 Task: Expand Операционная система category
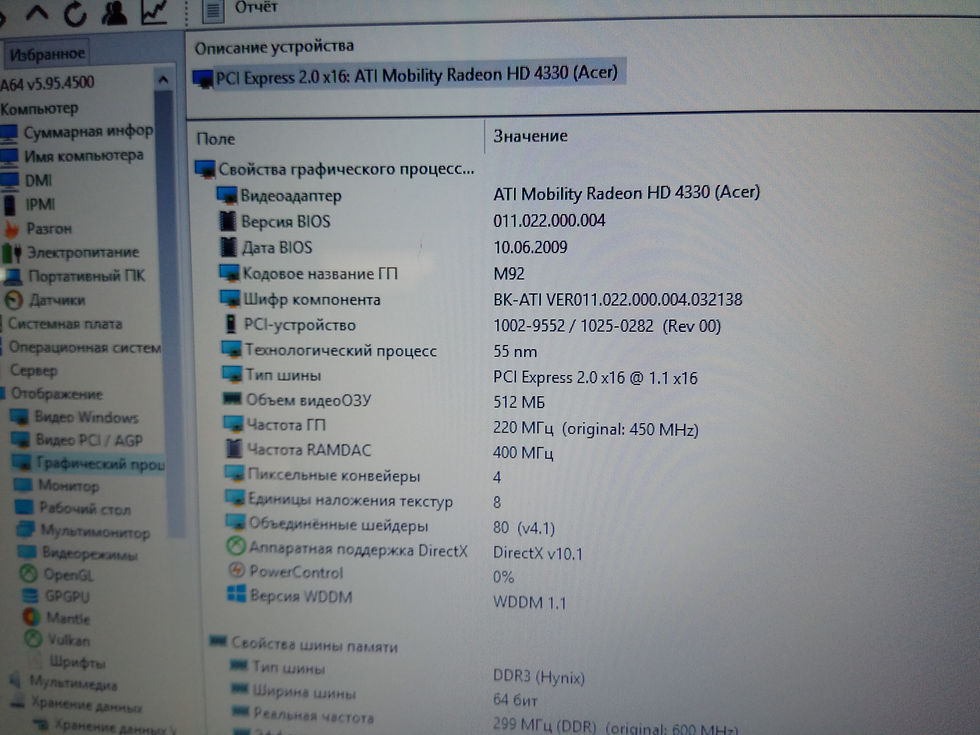(x=84, y=348)
